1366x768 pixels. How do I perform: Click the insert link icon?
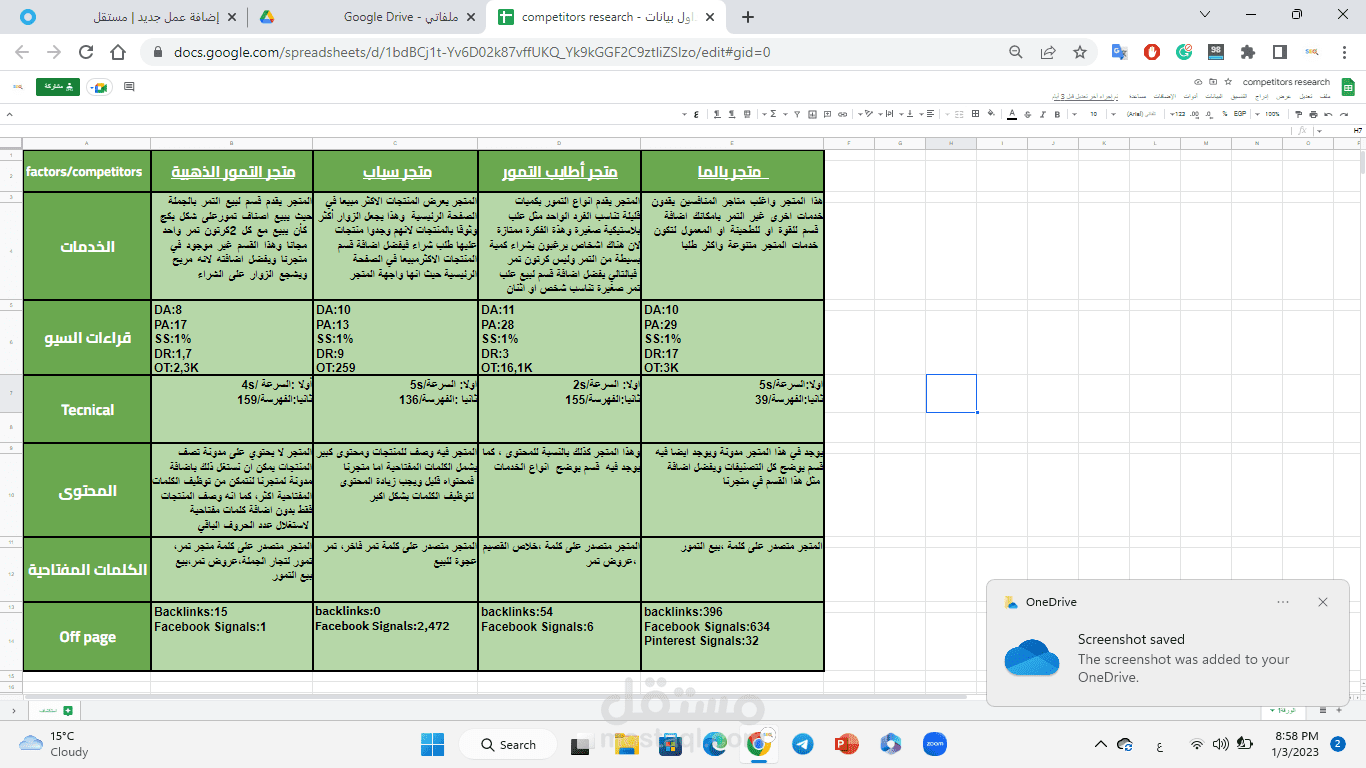[x=842, y=113]
